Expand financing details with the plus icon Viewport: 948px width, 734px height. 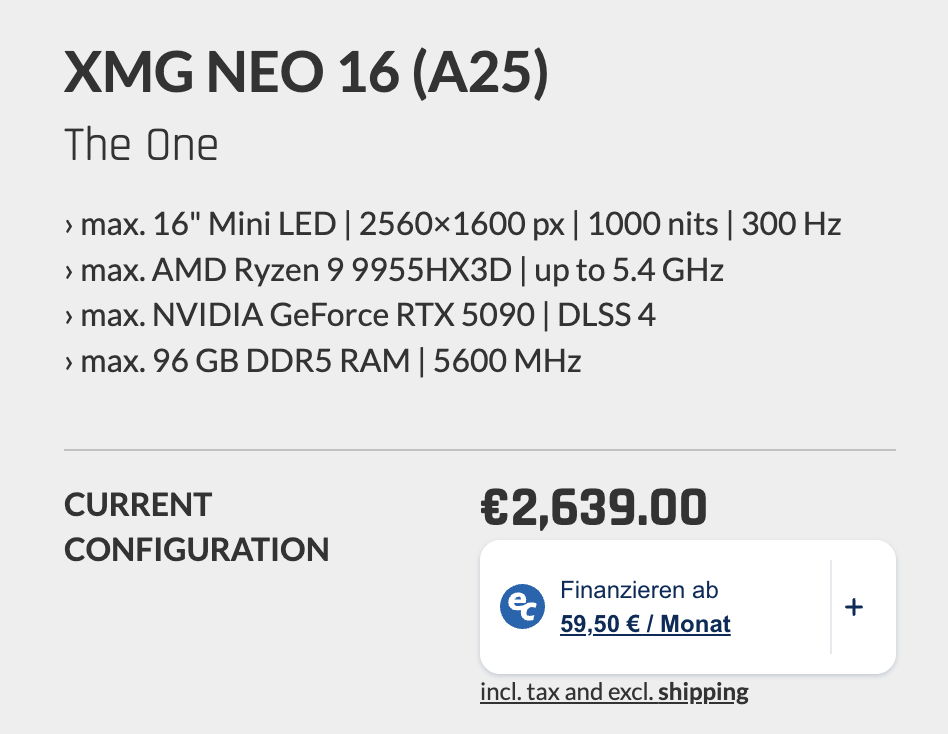coord(854,607)
